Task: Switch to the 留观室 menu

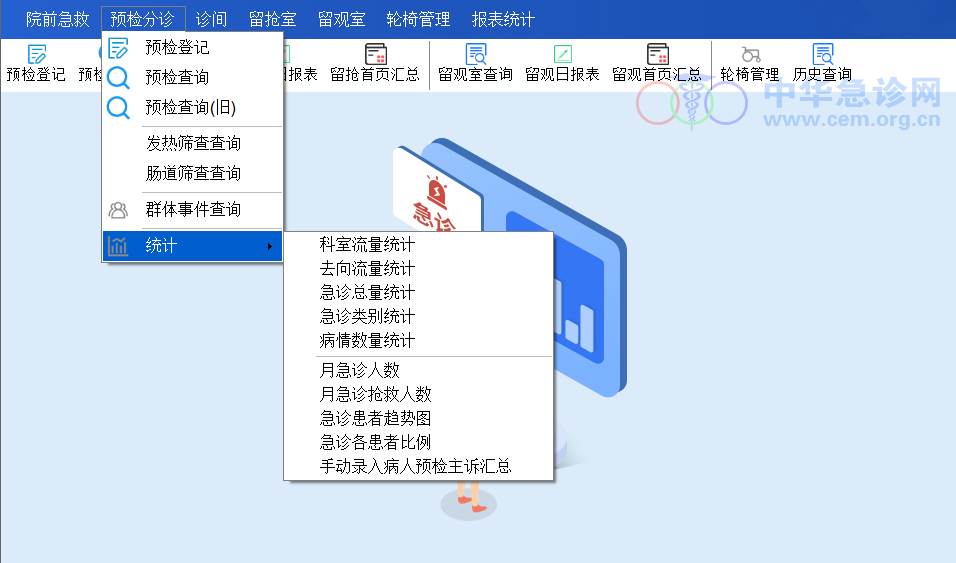Action: coord(342,19)
